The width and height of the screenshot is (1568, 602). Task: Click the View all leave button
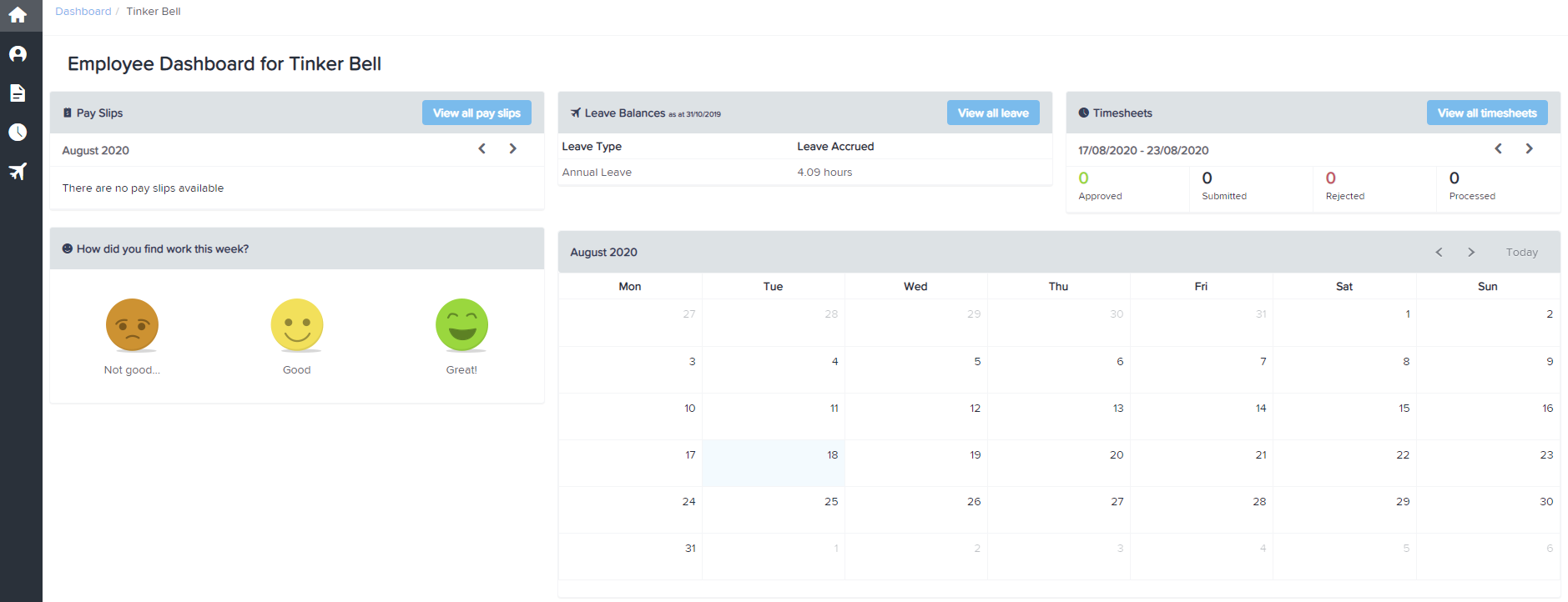pyautogui.click(x=993, y=113)
